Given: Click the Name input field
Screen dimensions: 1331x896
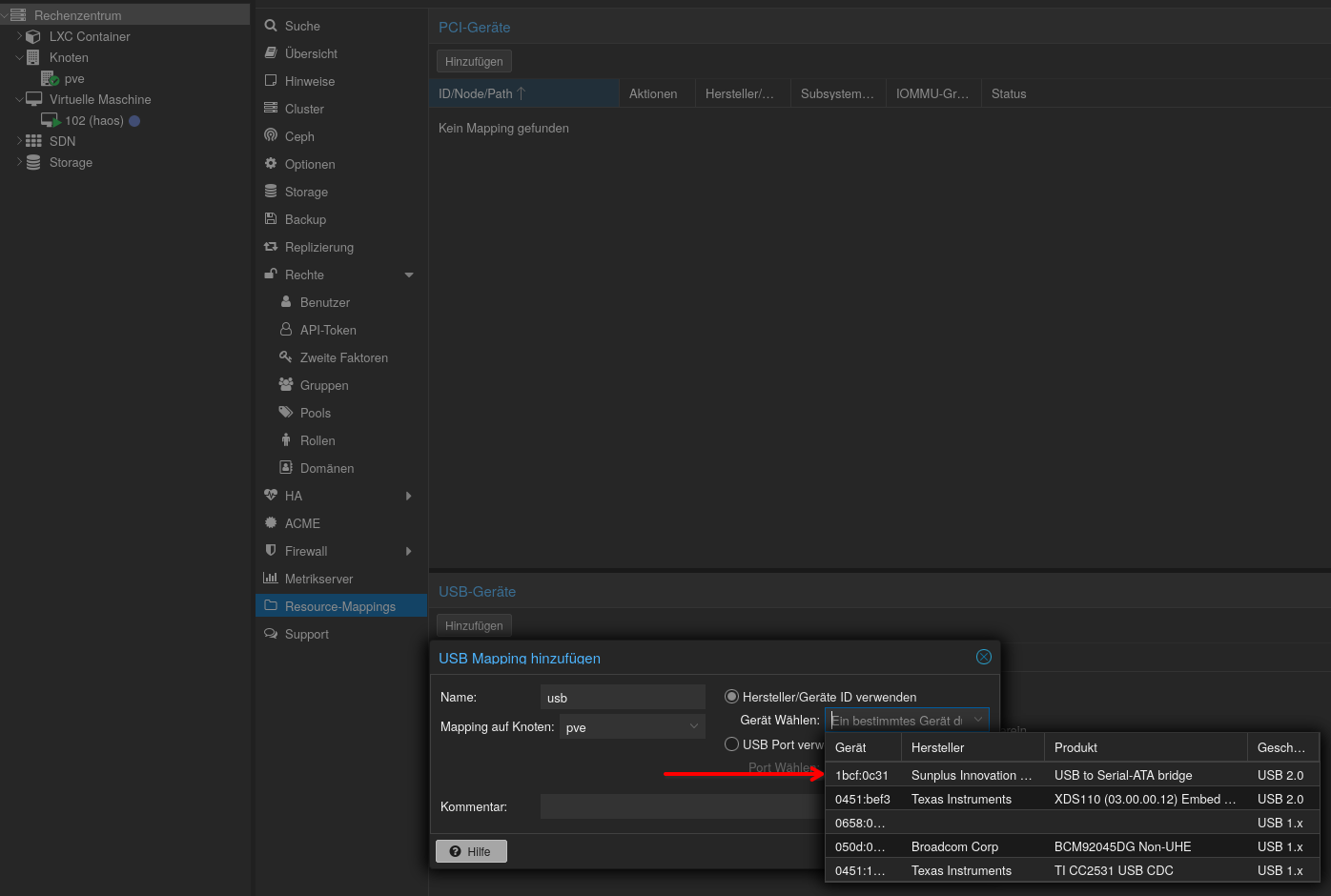Looking at the screenshot, I should click(x=623, y=697).
